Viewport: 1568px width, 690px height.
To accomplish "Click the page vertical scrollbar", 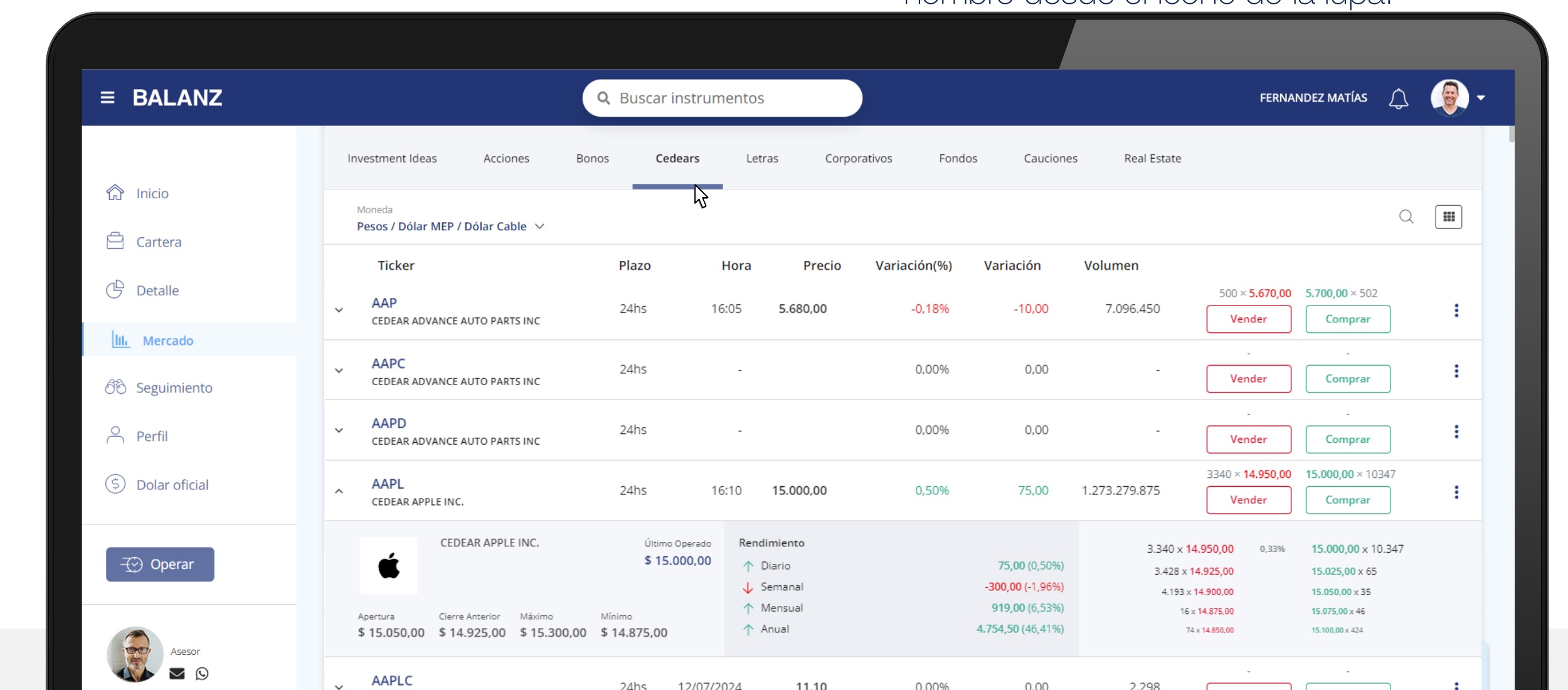I will [1511, 134].
